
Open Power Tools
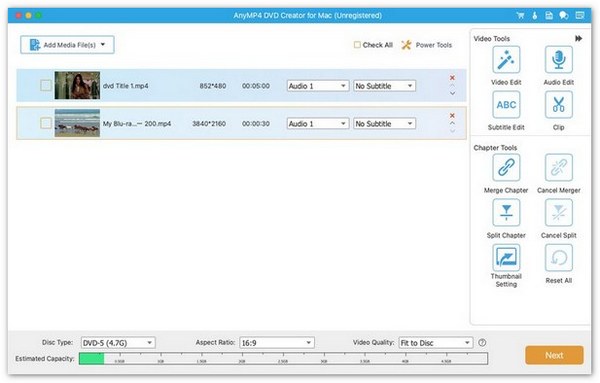point(427,45)
